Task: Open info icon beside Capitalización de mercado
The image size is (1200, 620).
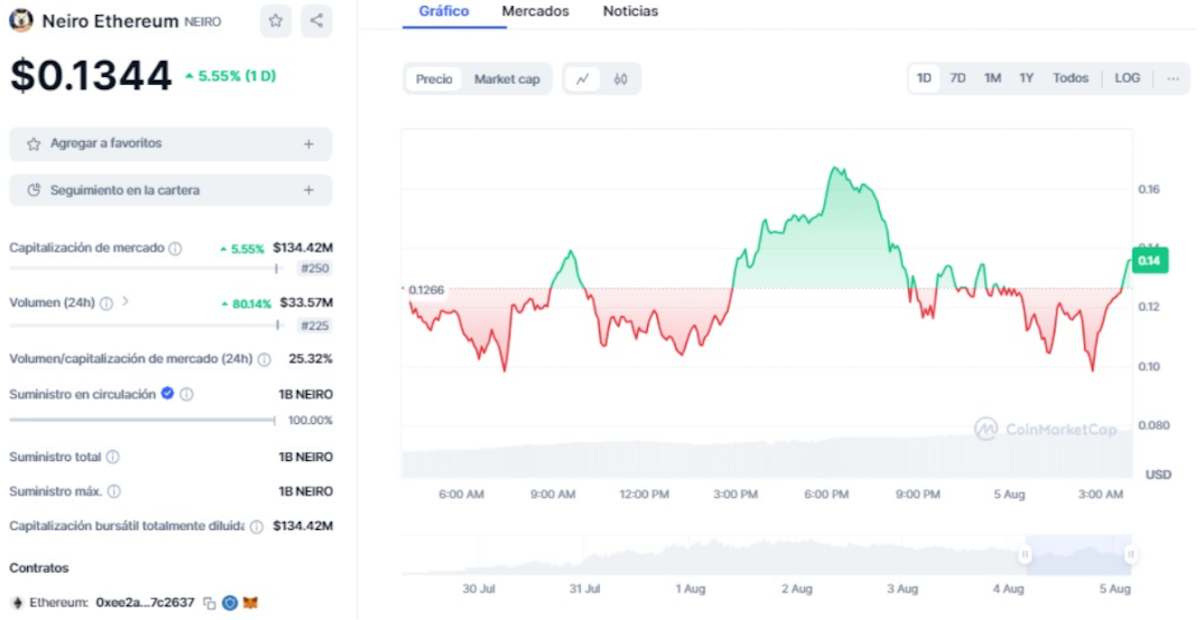Action: [175, 248]
